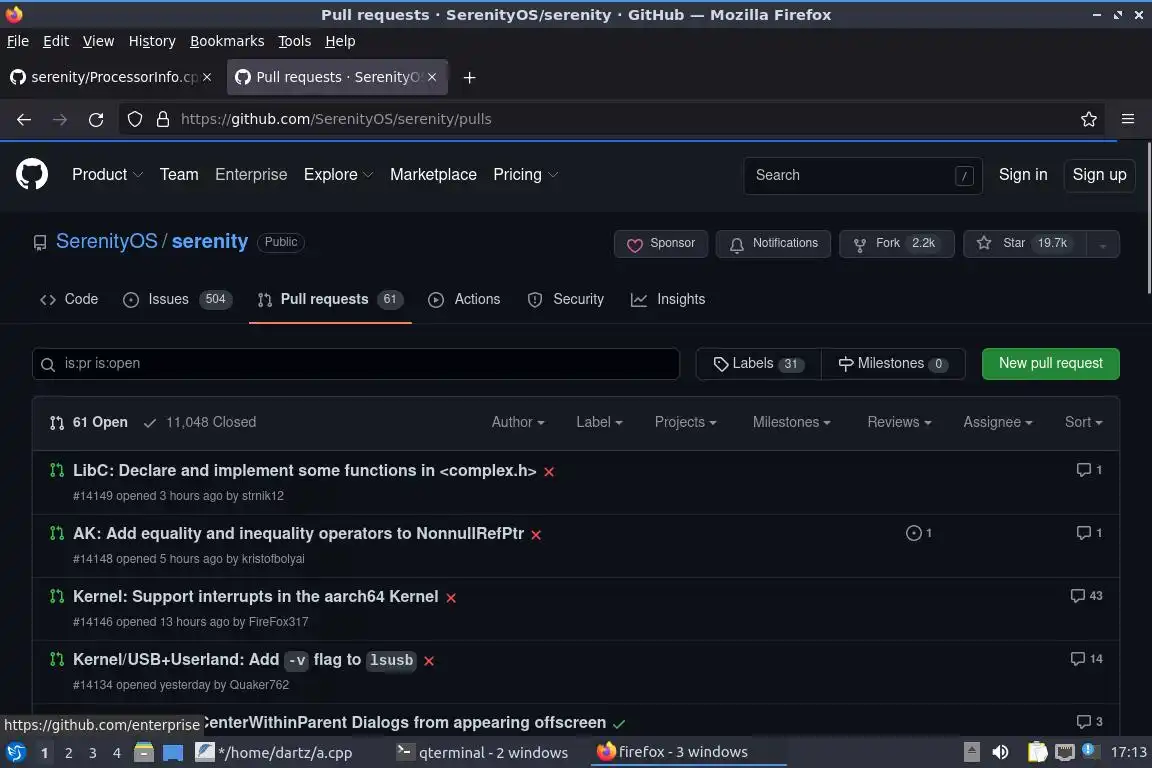
Task: Open the Assignee filter dropdown
Action: tap(998, 422)
